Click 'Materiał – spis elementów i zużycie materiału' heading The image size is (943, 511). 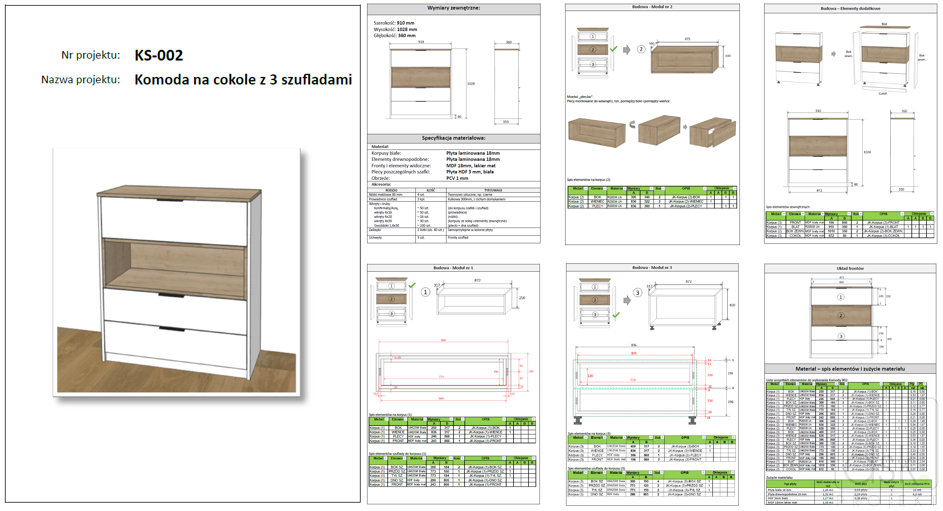tap(852, 369)
